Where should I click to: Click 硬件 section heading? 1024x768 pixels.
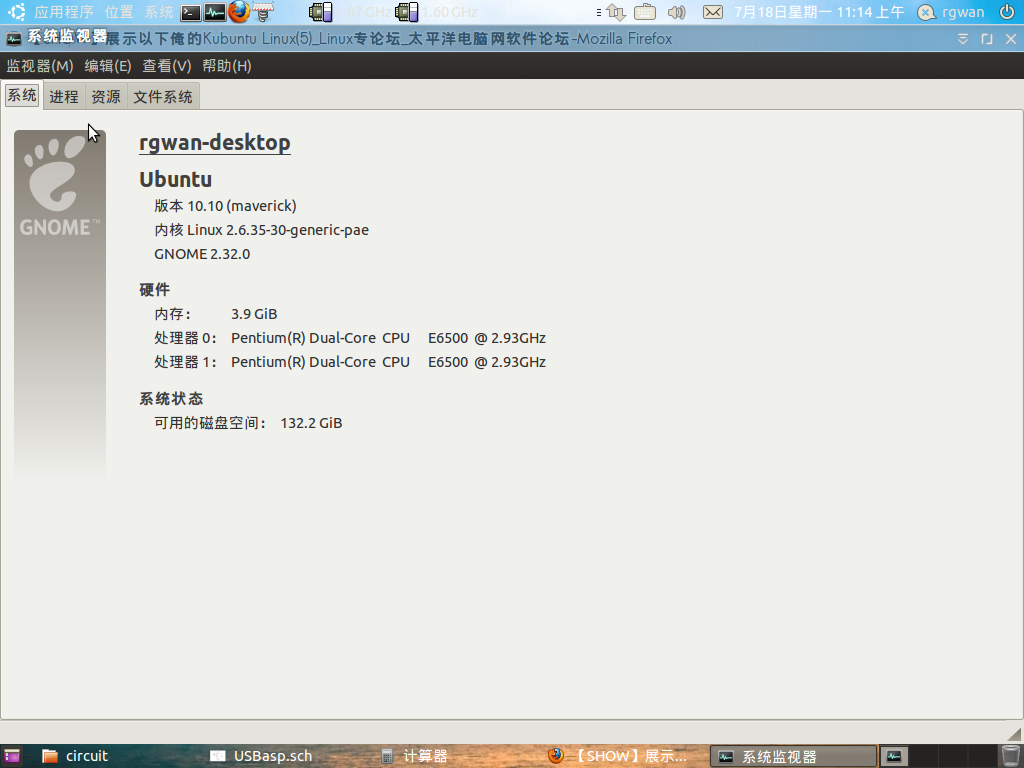[155, 290]
